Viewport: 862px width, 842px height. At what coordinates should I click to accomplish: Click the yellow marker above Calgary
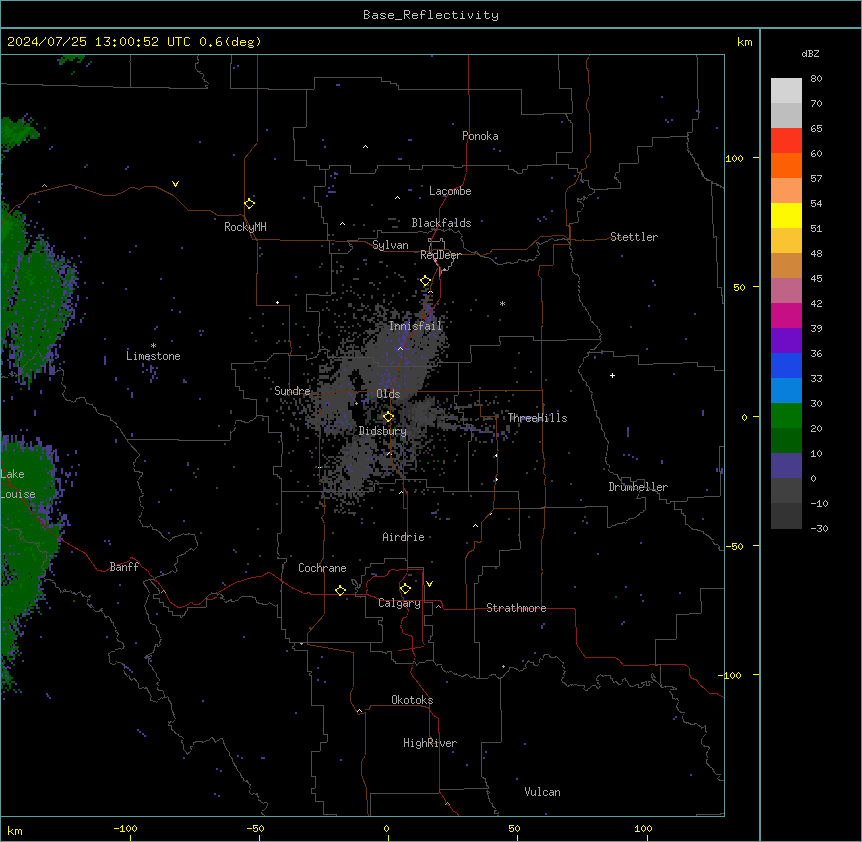[x=405, y=589]
